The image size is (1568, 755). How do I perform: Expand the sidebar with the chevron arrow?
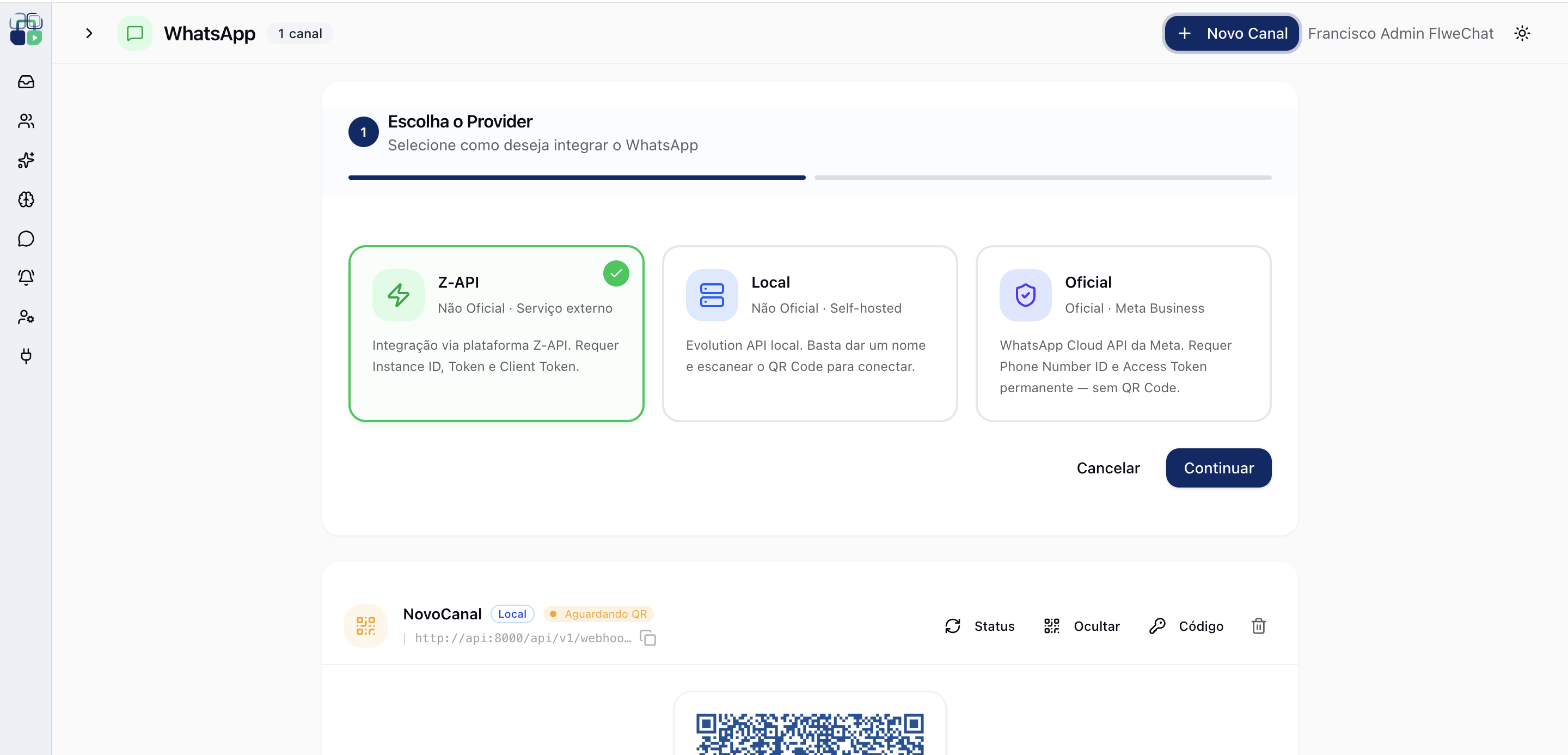(89, 33)
